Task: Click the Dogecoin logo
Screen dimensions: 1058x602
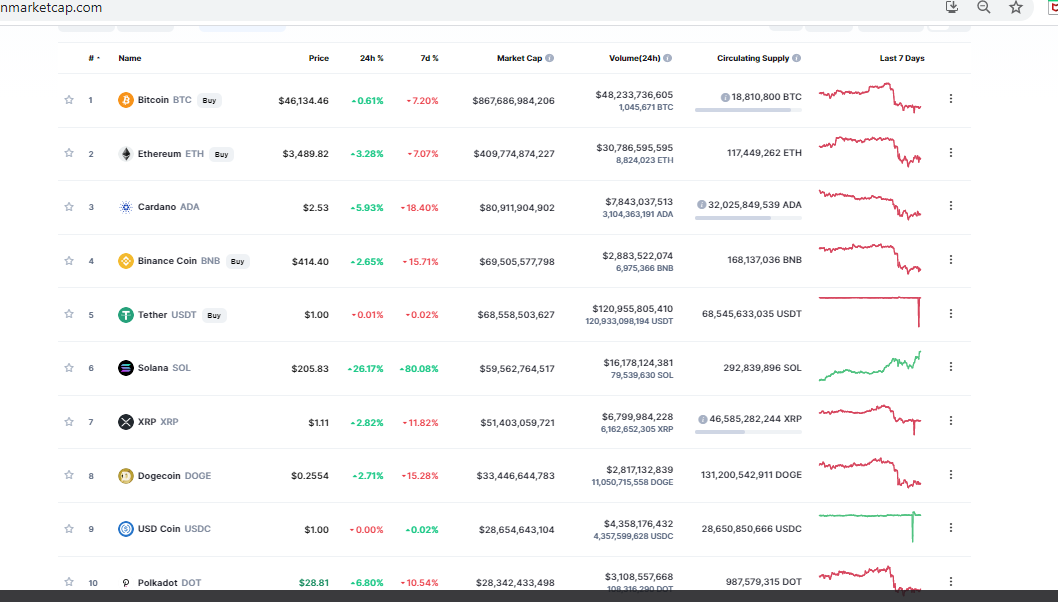Action: 126,476
